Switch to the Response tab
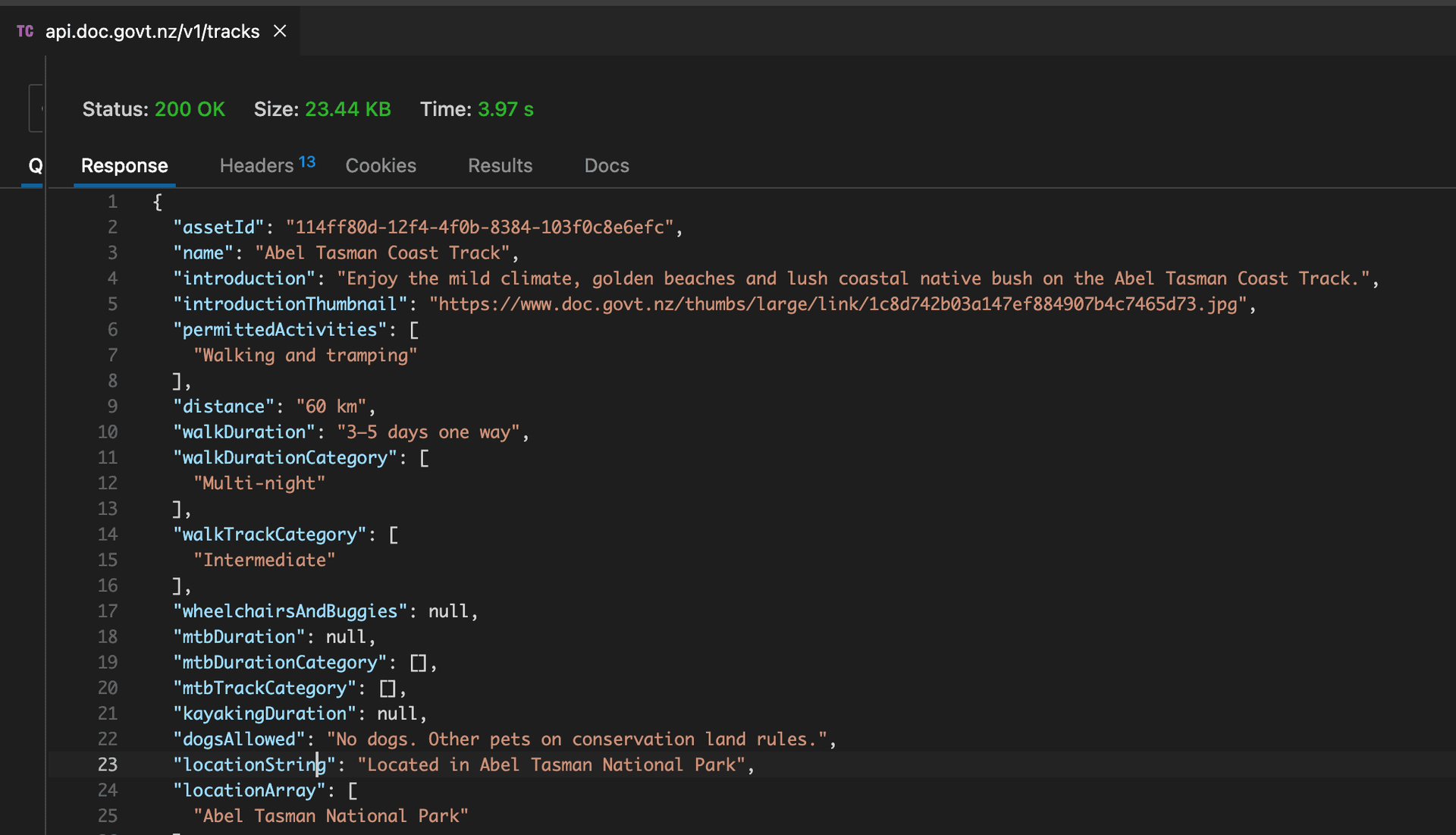The image size is (1456, 835). [124, 165]
